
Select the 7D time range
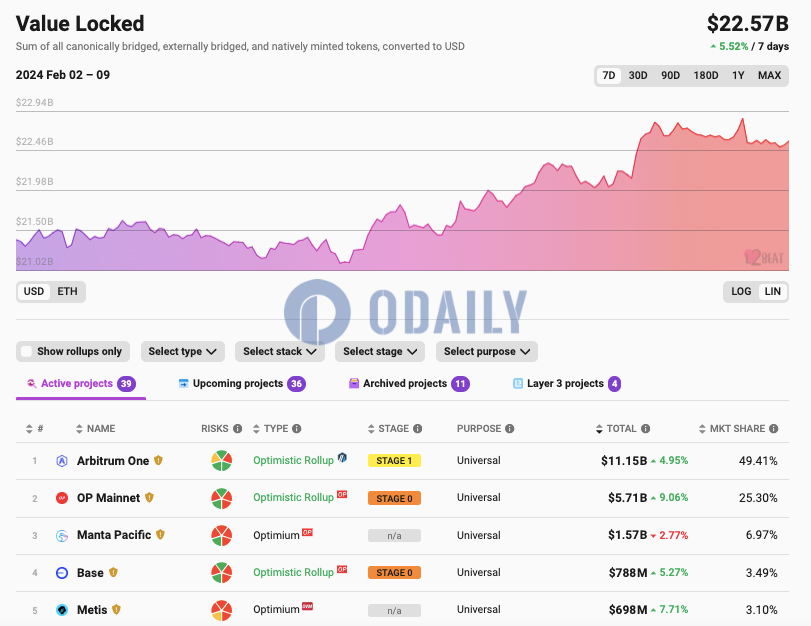click(x=609, y=76)
